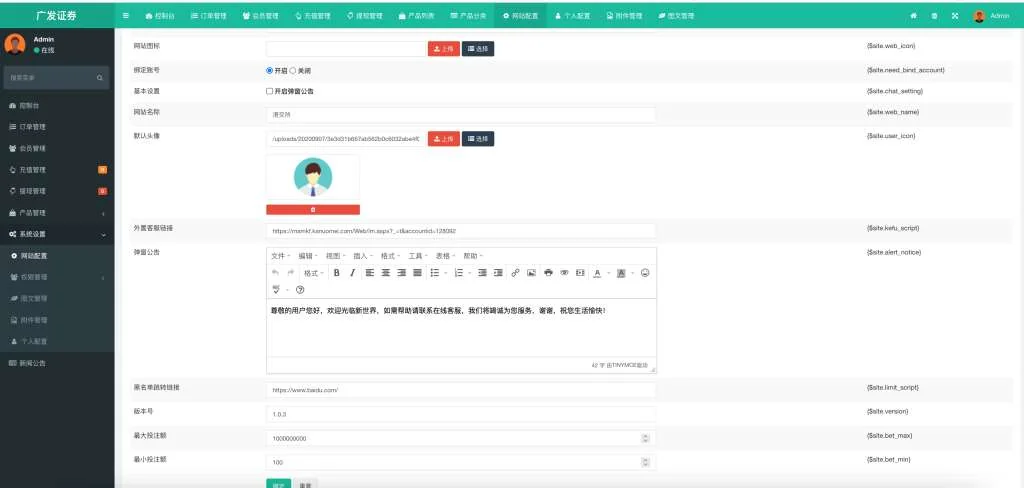Insert media using the media icon
The width and height of the screenshot is (1024, 488).
[x=580, y=272]
